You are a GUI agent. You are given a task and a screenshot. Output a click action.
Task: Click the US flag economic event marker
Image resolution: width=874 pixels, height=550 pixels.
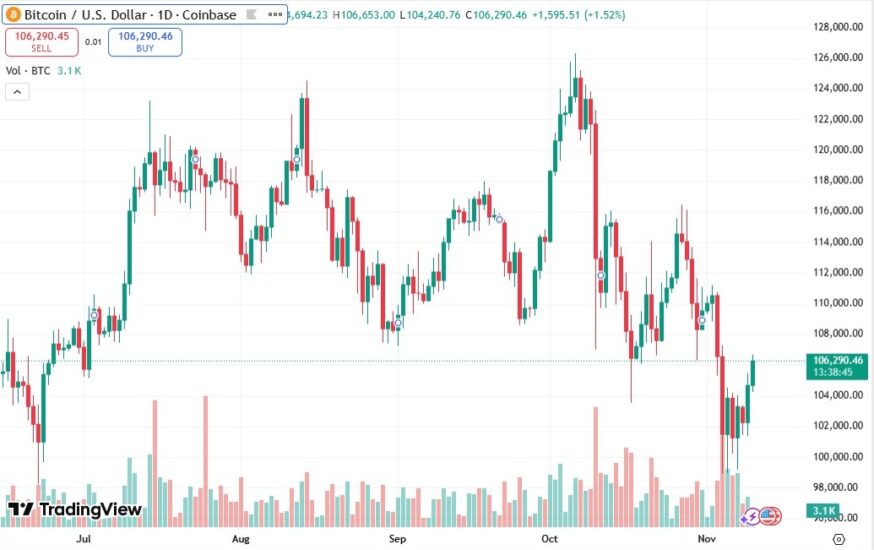pyautogui.click(x=768, y=516)
